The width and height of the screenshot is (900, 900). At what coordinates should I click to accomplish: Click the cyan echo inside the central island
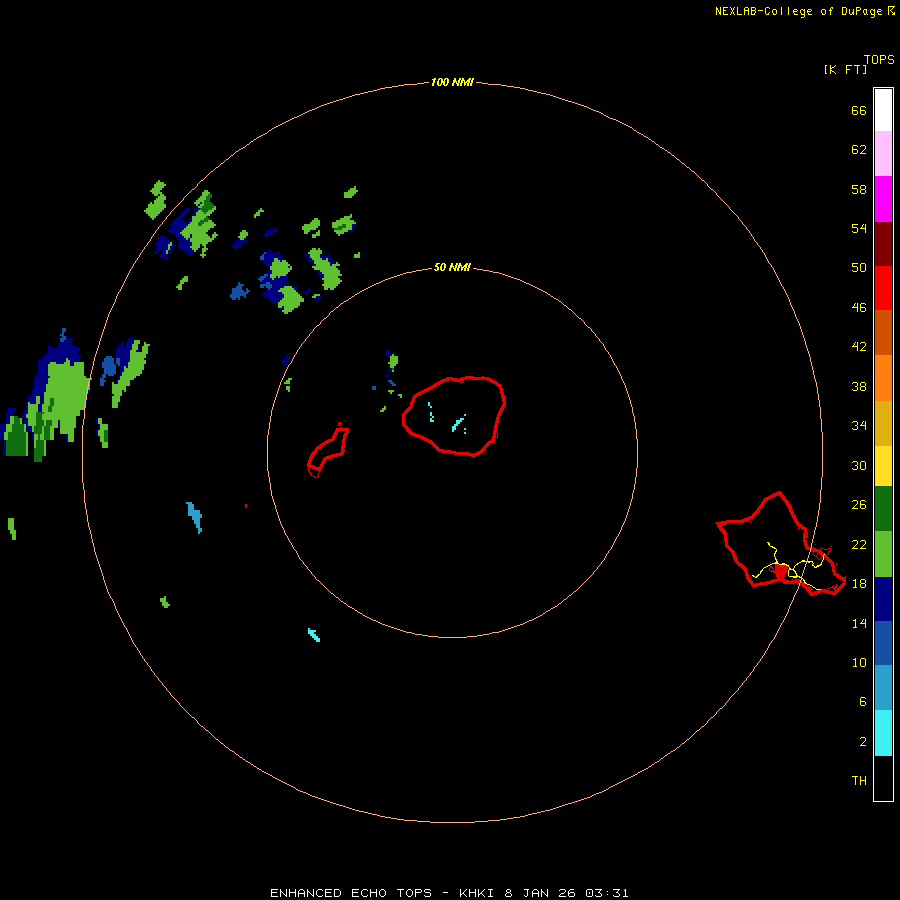pyautogui.click(x=459, y=424)
